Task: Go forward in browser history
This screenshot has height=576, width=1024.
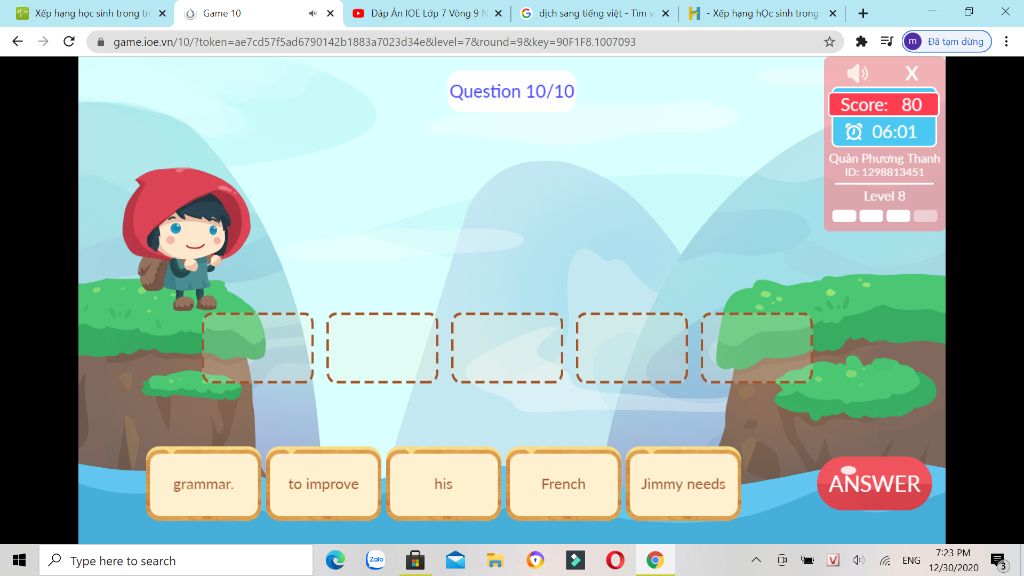Action: 43,41
